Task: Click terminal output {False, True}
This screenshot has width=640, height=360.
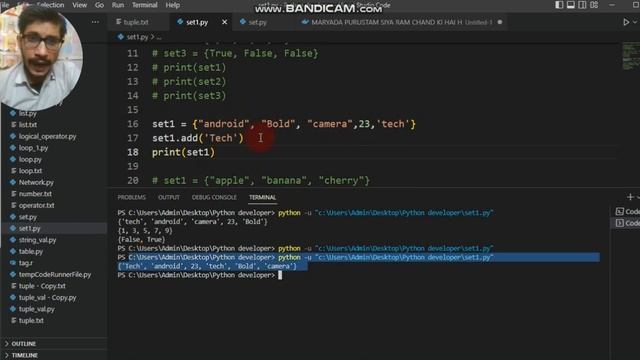Action: (141, 240)
